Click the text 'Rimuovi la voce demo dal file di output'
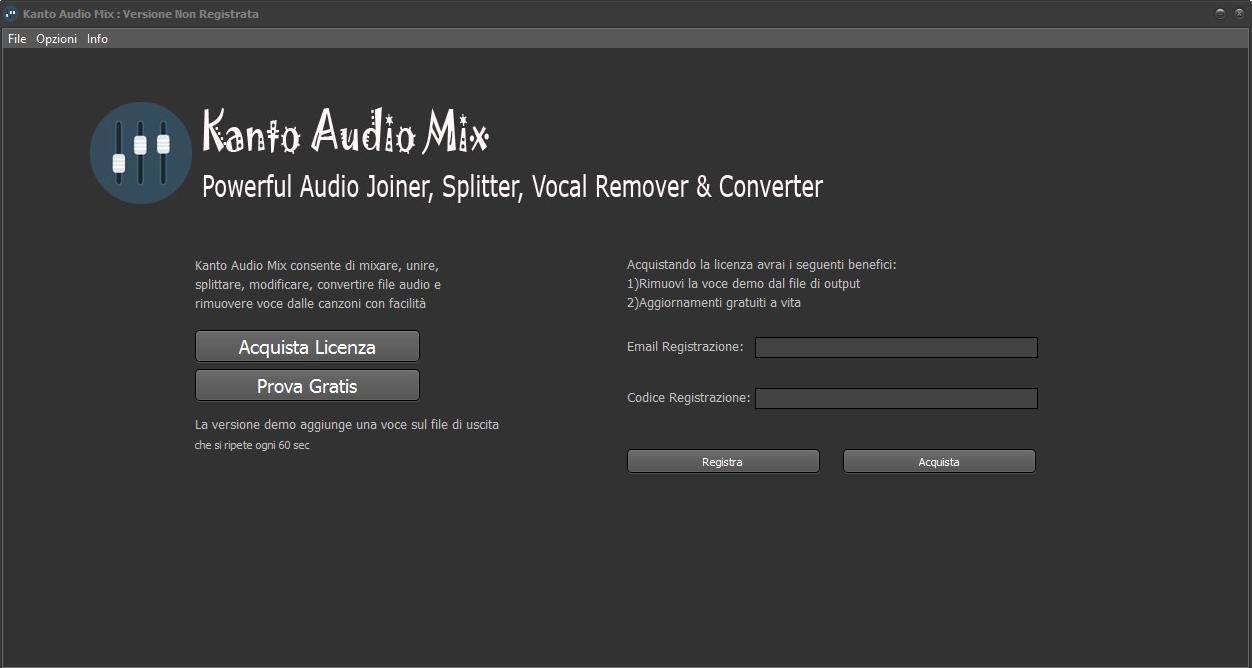 [x=749, y=284]
